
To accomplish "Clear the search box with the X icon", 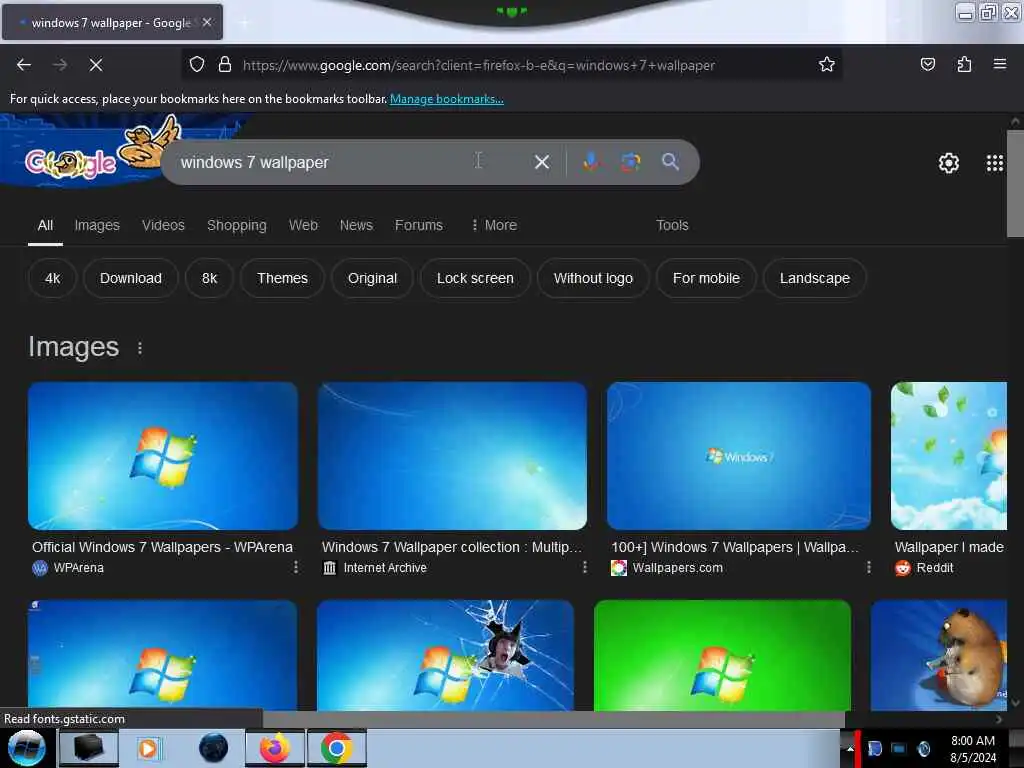I will pyautogui.click(x=541, y=162).
